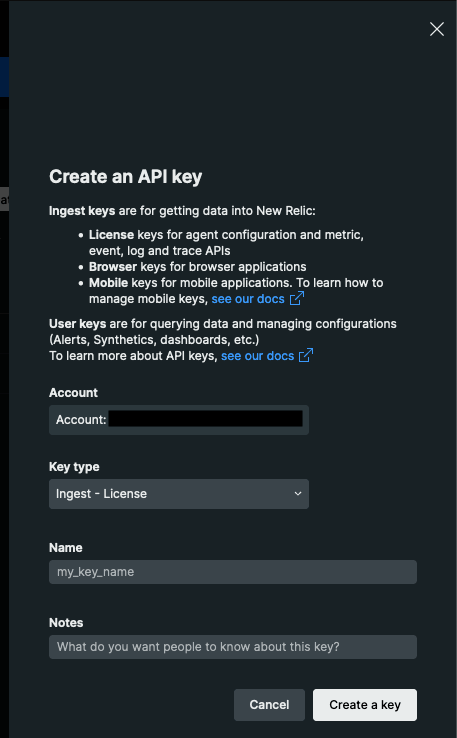Click the 'Notes' field label

pyautogui.click(x=66, y=623)
